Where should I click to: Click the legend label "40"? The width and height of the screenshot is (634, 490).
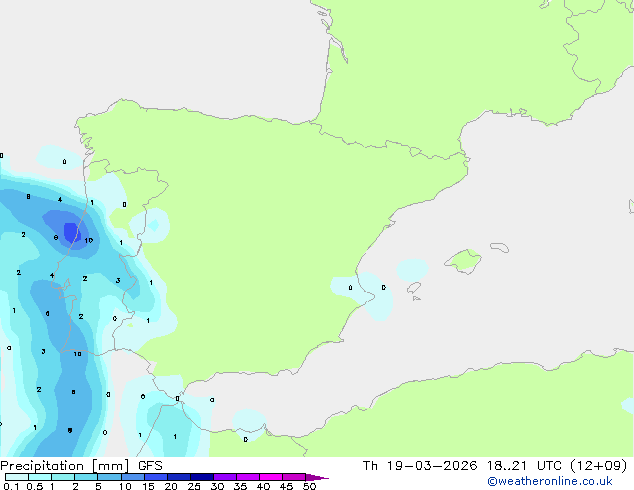click(263, 486)
